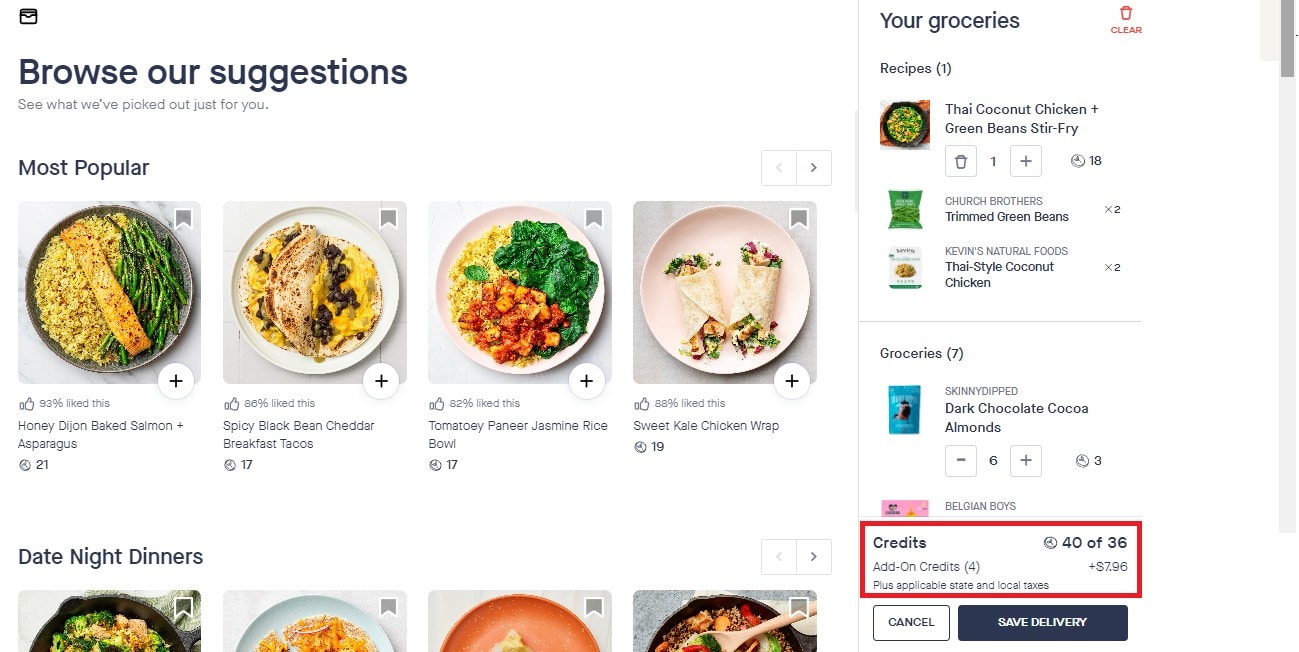
Task: Add Spicy Black Bean Breakfast Tacos with plus icon
Action: tap(381, 381)
